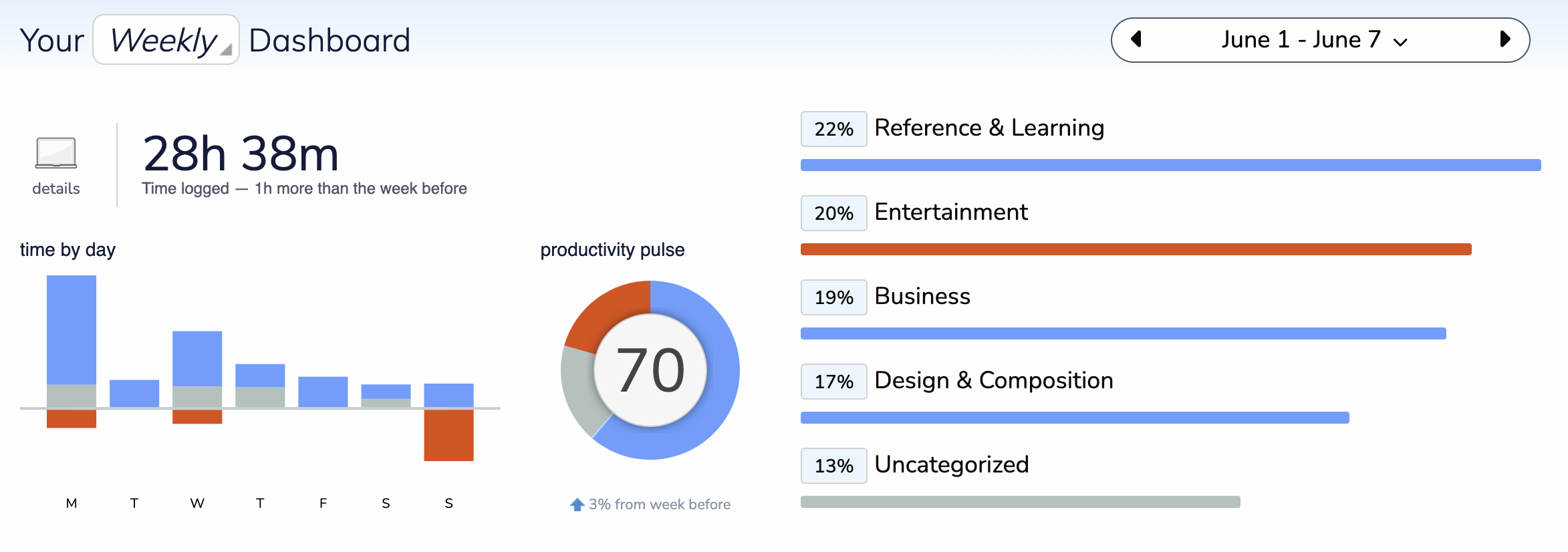Click the 22% badge for Reference & Learning
Viewport: 1568px width, 552px height.
tap(834, 129)
